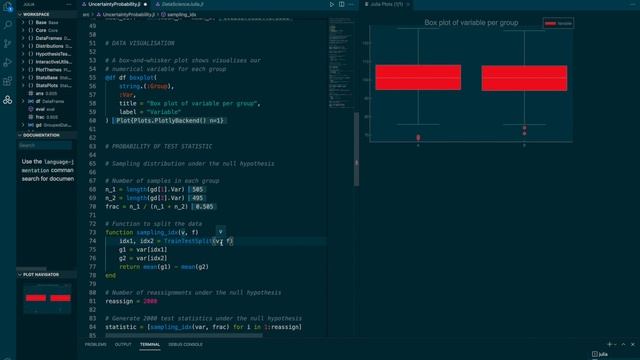Open more actions in the plot pane
The height and width of the screenshot is (360, 640).
point(632,4)
